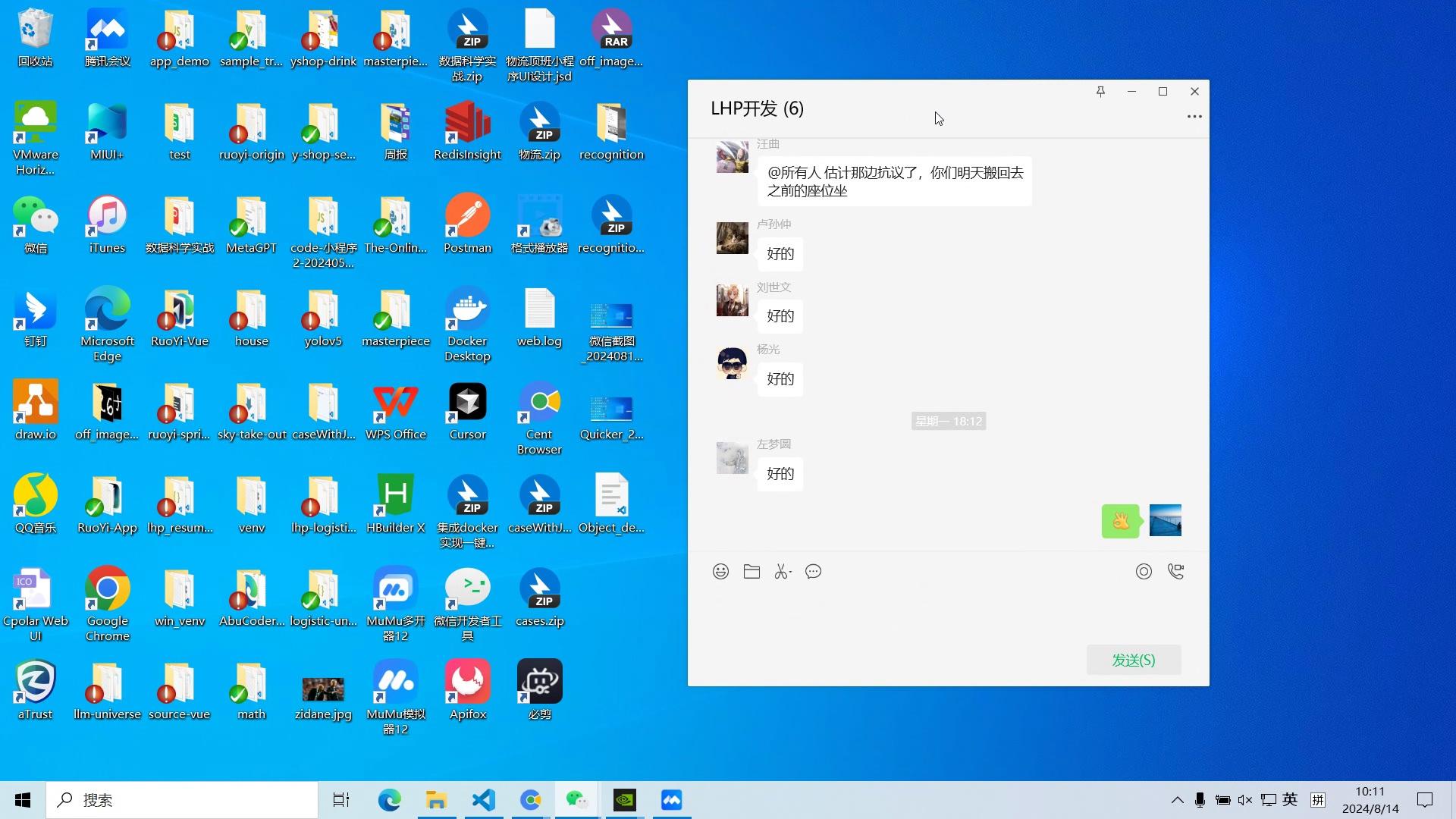Open the notification center icon

coord(1425,800)
